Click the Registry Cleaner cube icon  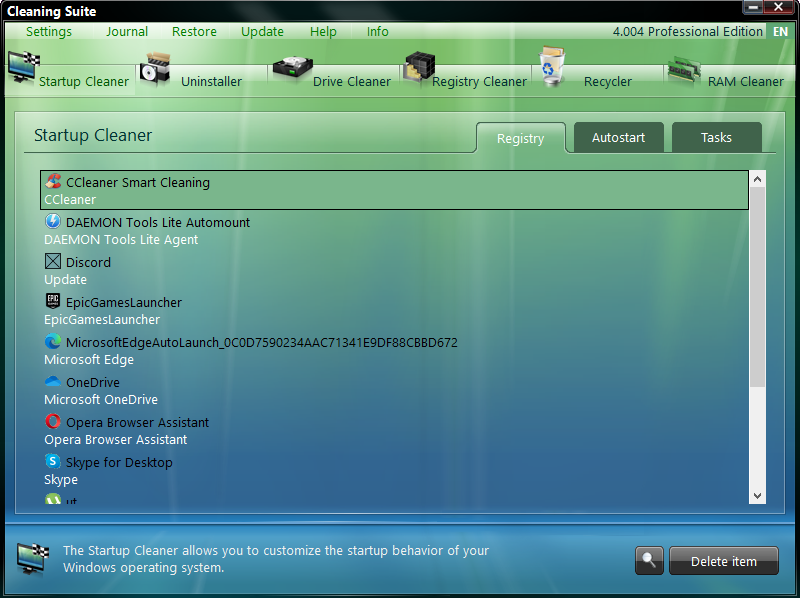coord(420,67)
